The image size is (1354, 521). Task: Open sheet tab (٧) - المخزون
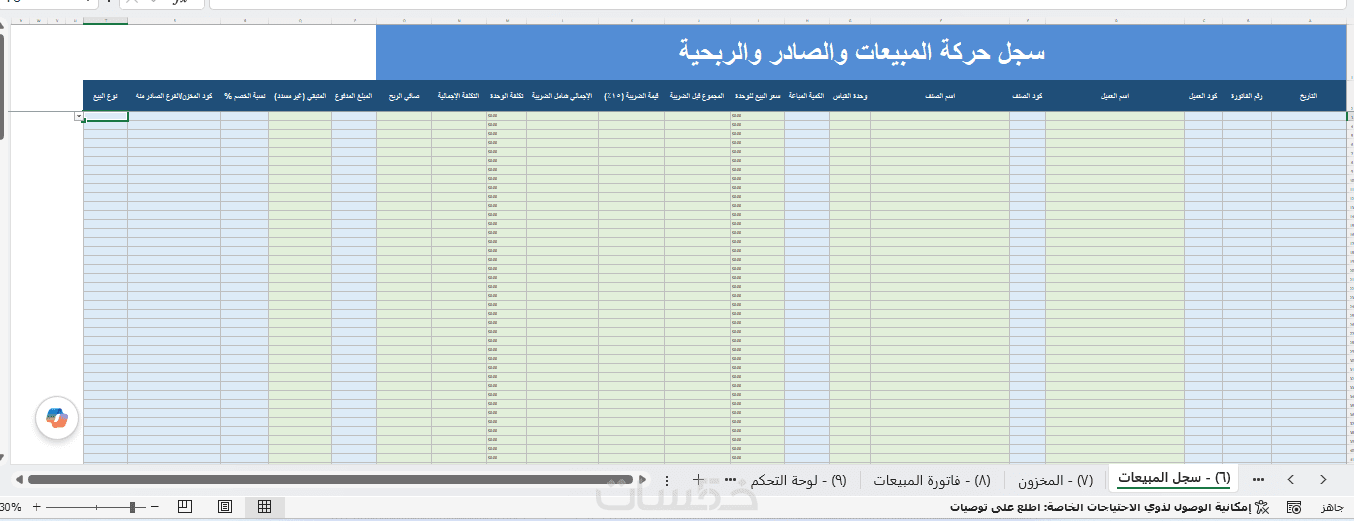pyautogui.click(x=1057, y=480)
